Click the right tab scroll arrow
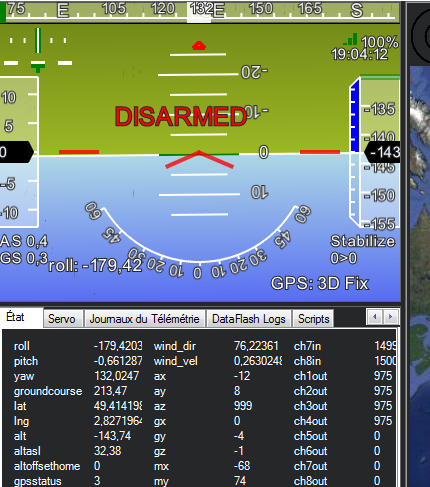The image size is (430, 487). [391, 316]
